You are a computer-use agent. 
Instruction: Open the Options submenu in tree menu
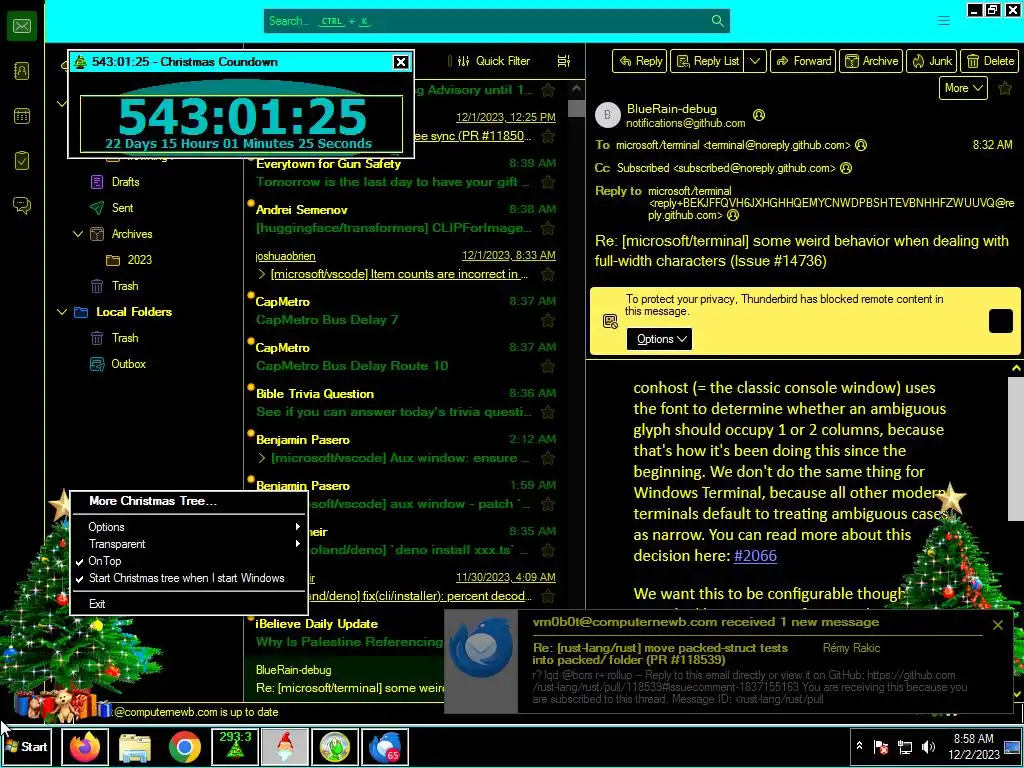point(188,527)
